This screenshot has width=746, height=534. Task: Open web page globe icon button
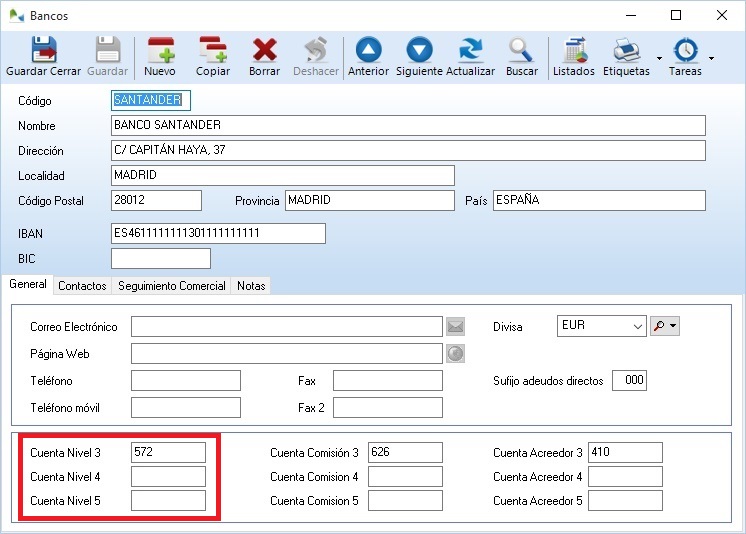click(455, 353)
